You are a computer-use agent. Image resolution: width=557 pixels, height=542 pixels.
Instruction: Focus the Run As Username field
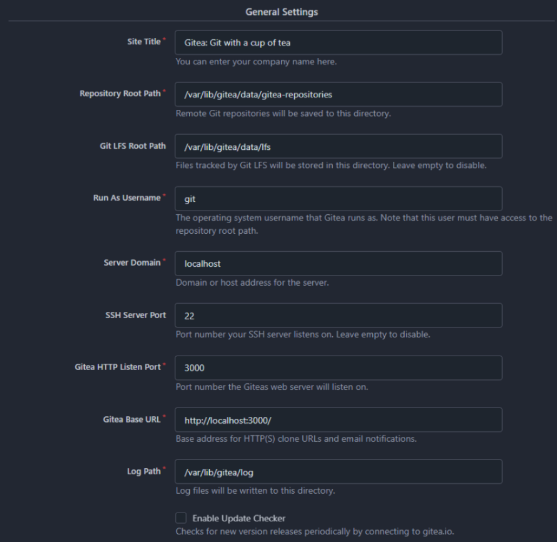click(339, 199)
